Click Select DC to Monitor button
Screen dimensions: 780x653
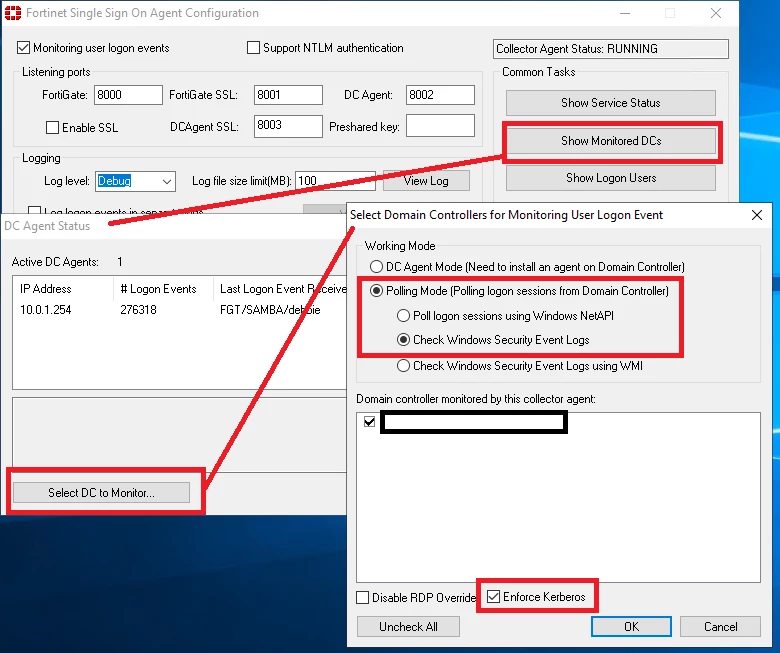[101, 492]
